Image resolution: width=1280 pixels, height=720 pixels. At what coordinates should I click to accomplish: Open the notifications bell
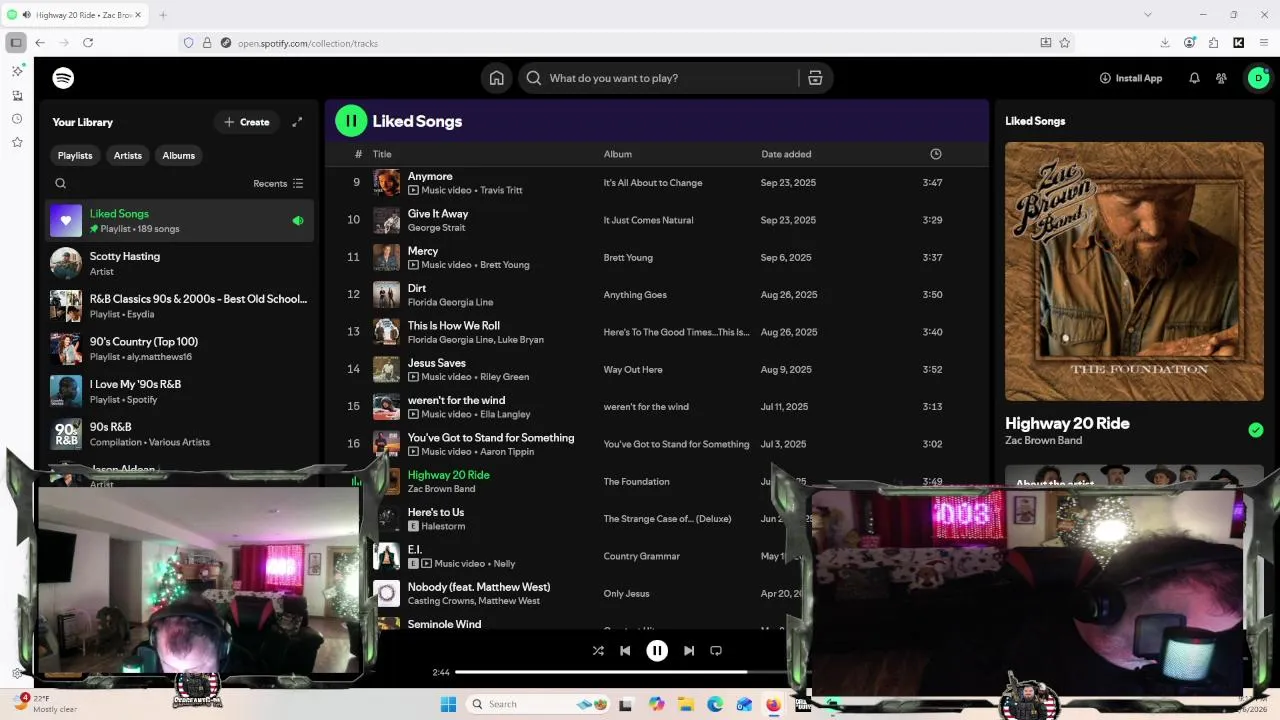(x=1194, y=78)
